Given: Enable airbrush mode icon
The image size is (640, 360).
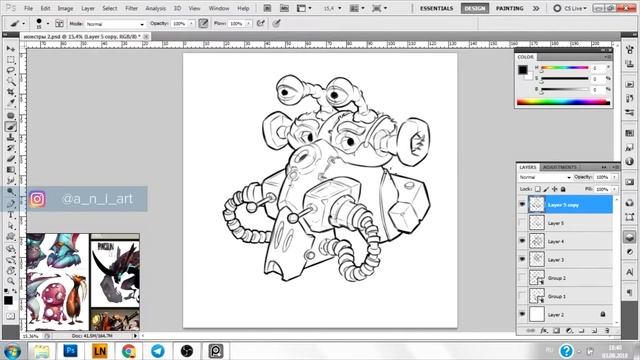Looking at the screenshot, I should pyautogui.click(x=260, y=24).
